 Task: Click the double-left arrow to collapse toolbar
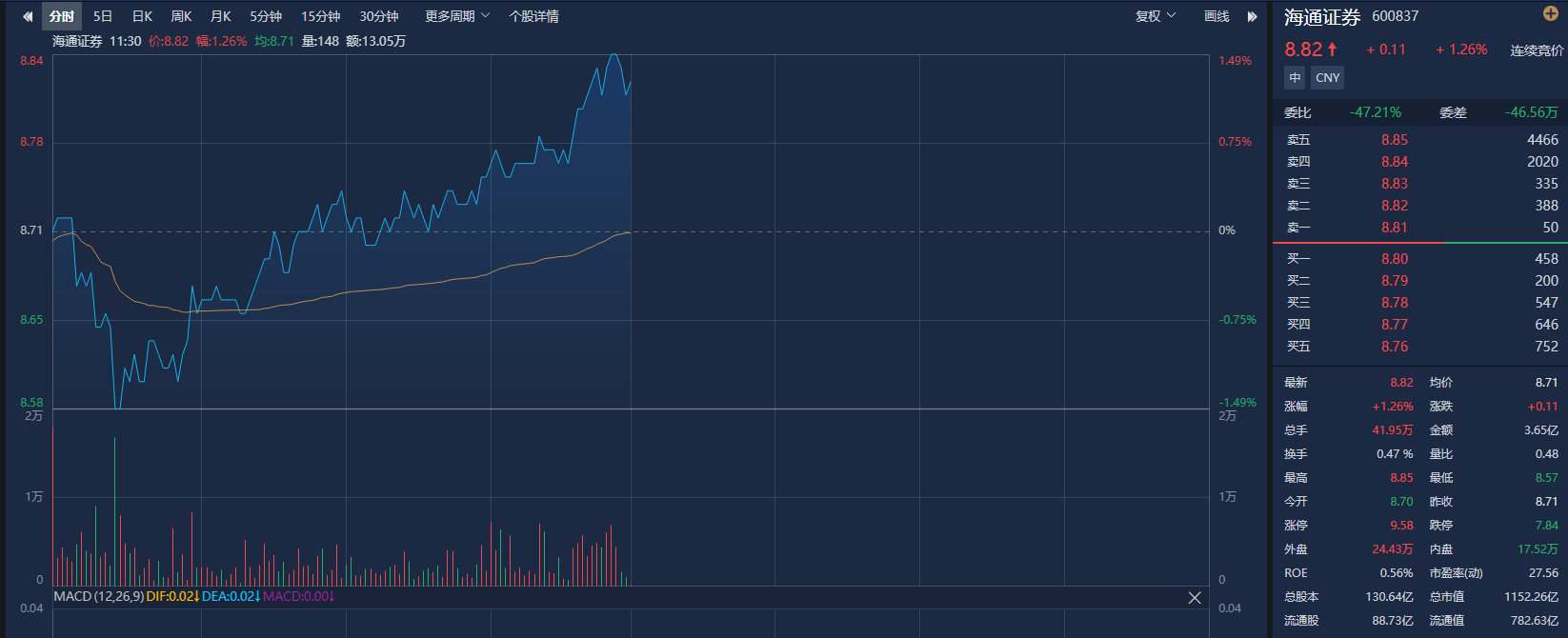[x=28, y=16]
